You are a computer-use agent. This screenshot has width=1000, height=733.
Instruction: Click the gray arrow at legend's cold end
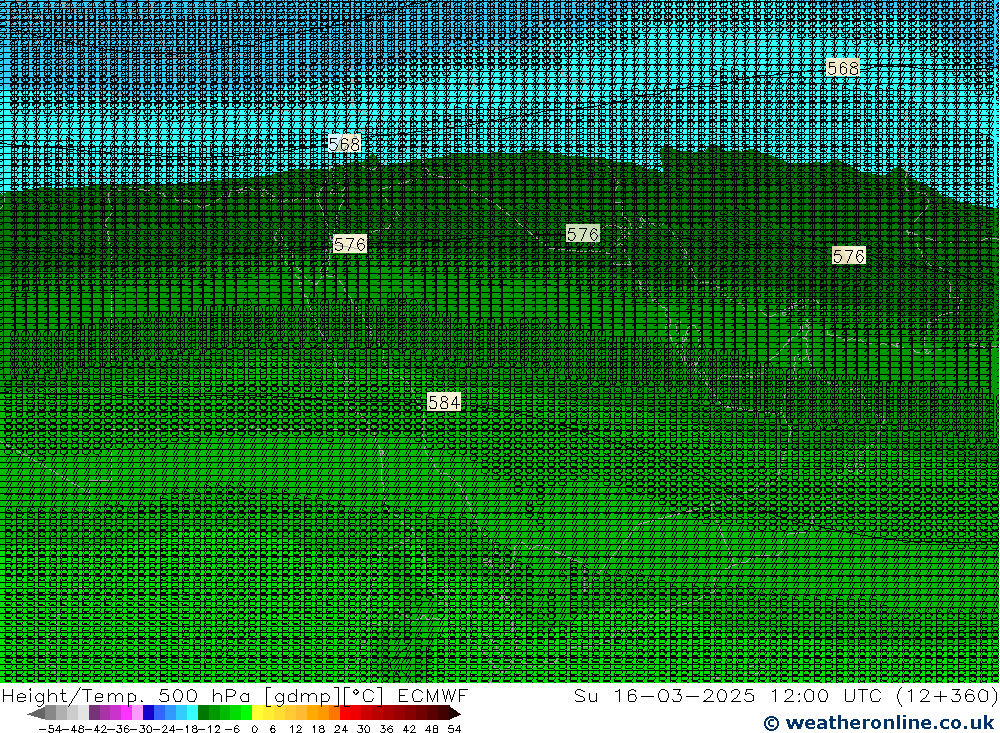[36, 713]
